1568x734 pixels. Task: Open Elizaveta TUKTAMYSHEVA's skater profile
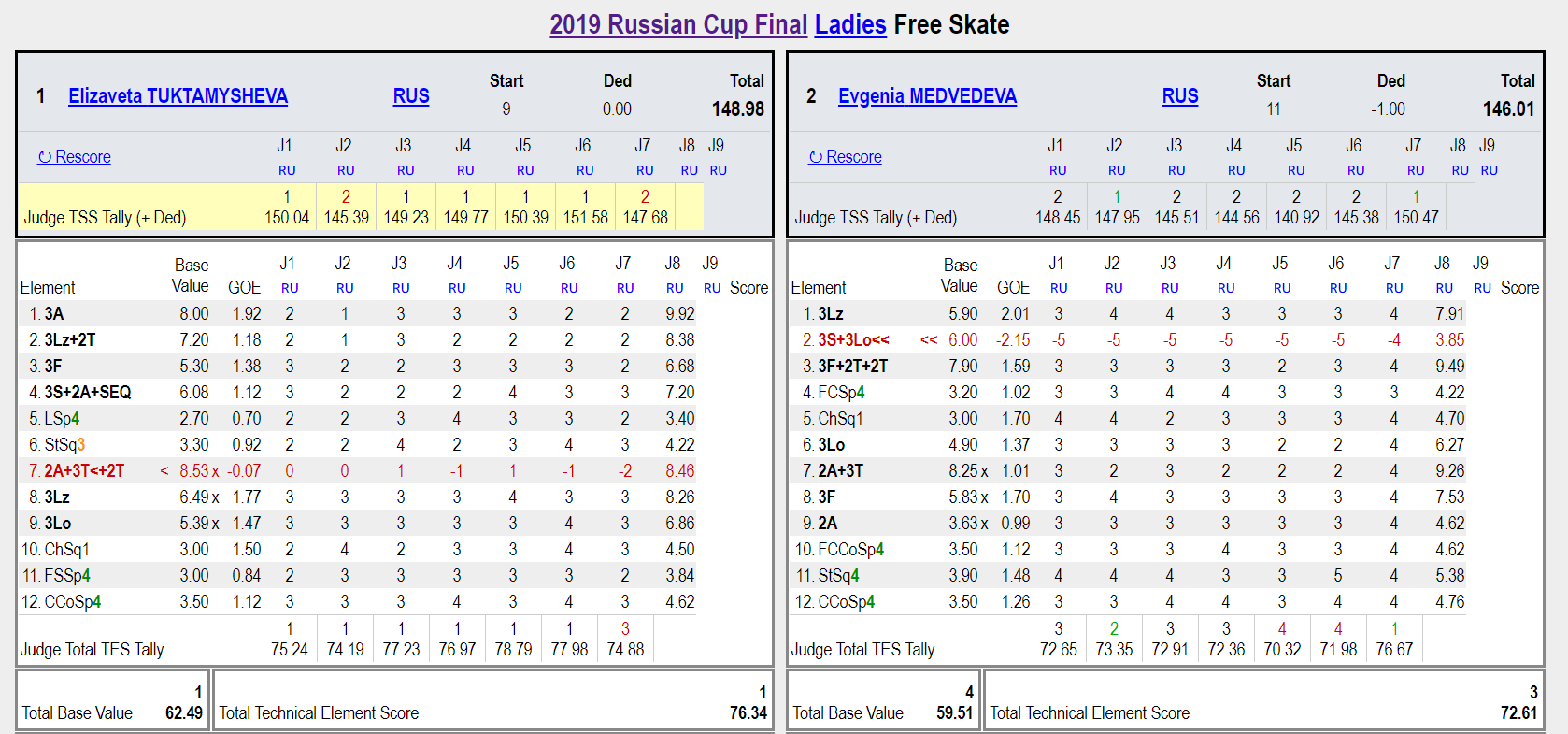pos(178,96)
